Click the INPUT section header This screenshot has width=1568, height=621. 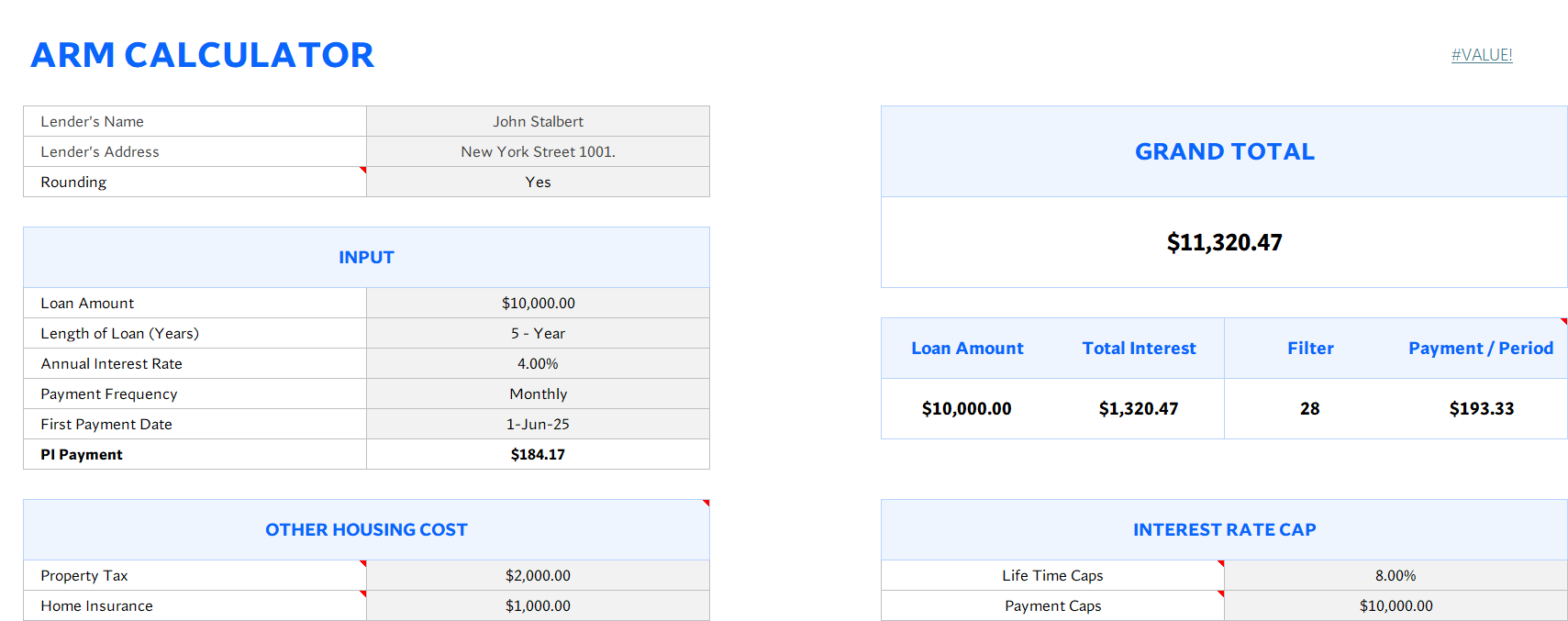pos(366,257)
